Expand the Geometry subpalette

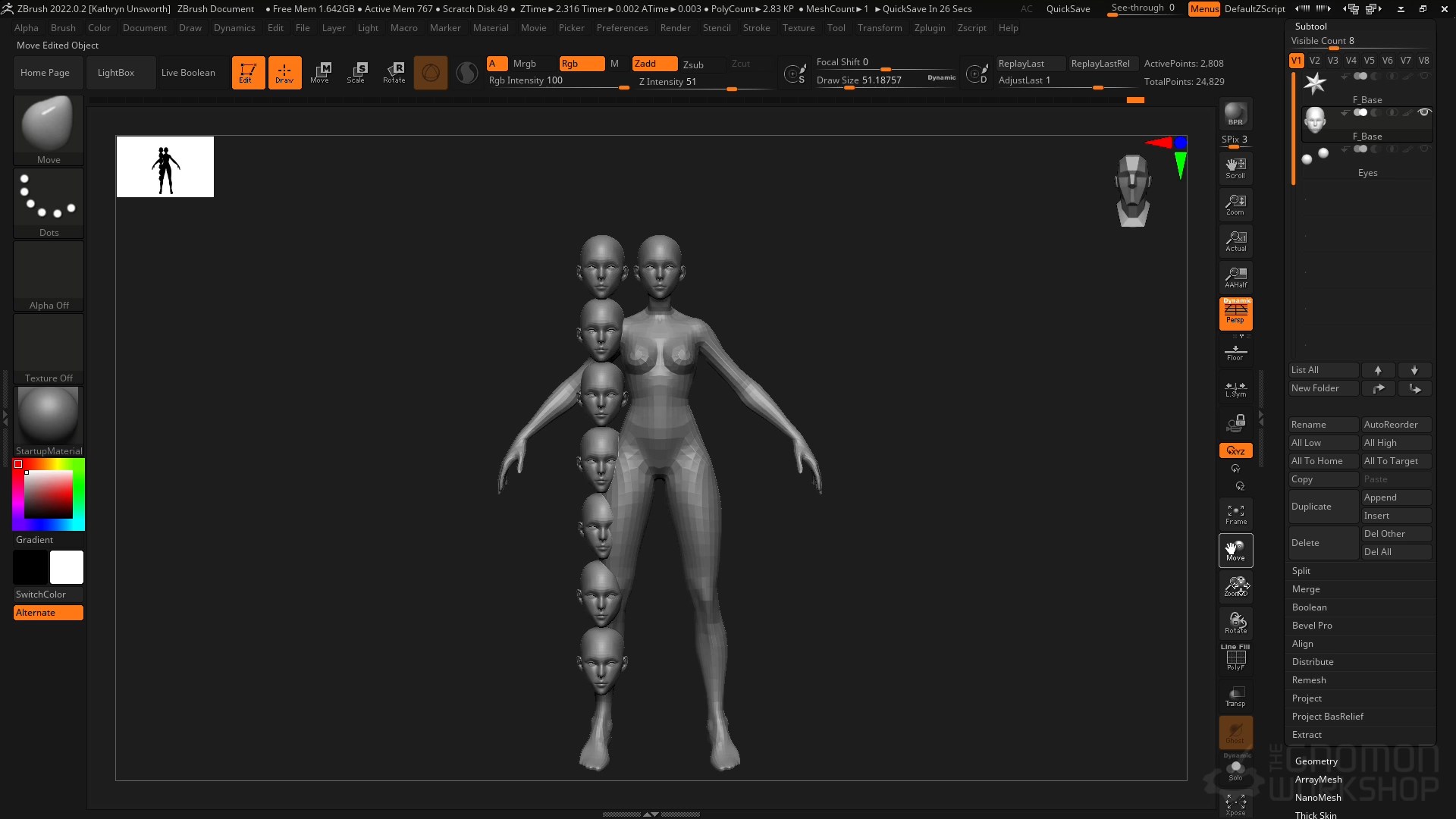coord(1316,761)
